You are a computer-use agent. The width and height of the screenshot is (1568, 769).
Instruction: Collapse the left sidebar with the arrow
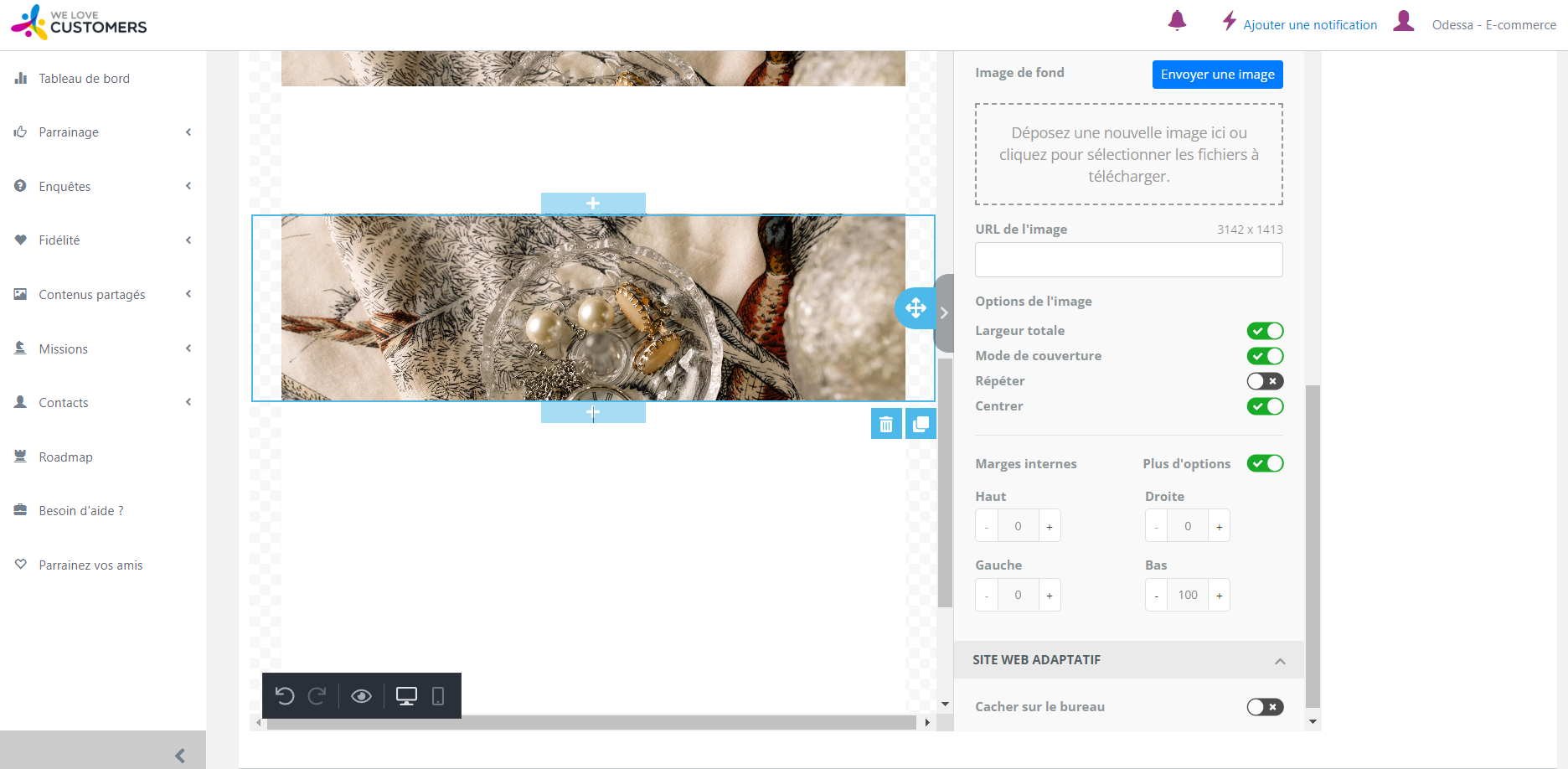[180, 756]
